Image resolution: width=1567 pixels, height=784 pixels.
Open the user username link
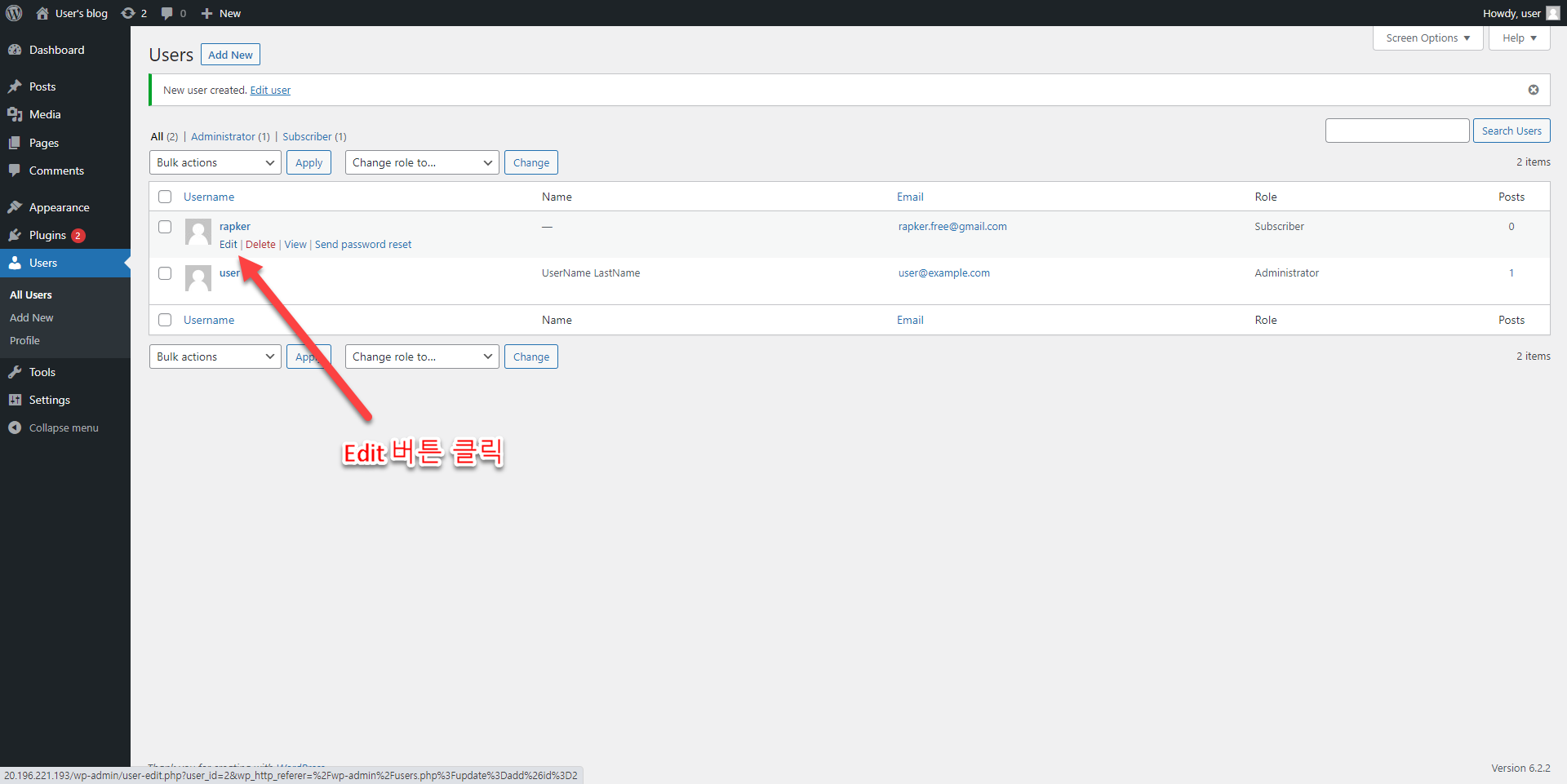pos(229,272)
